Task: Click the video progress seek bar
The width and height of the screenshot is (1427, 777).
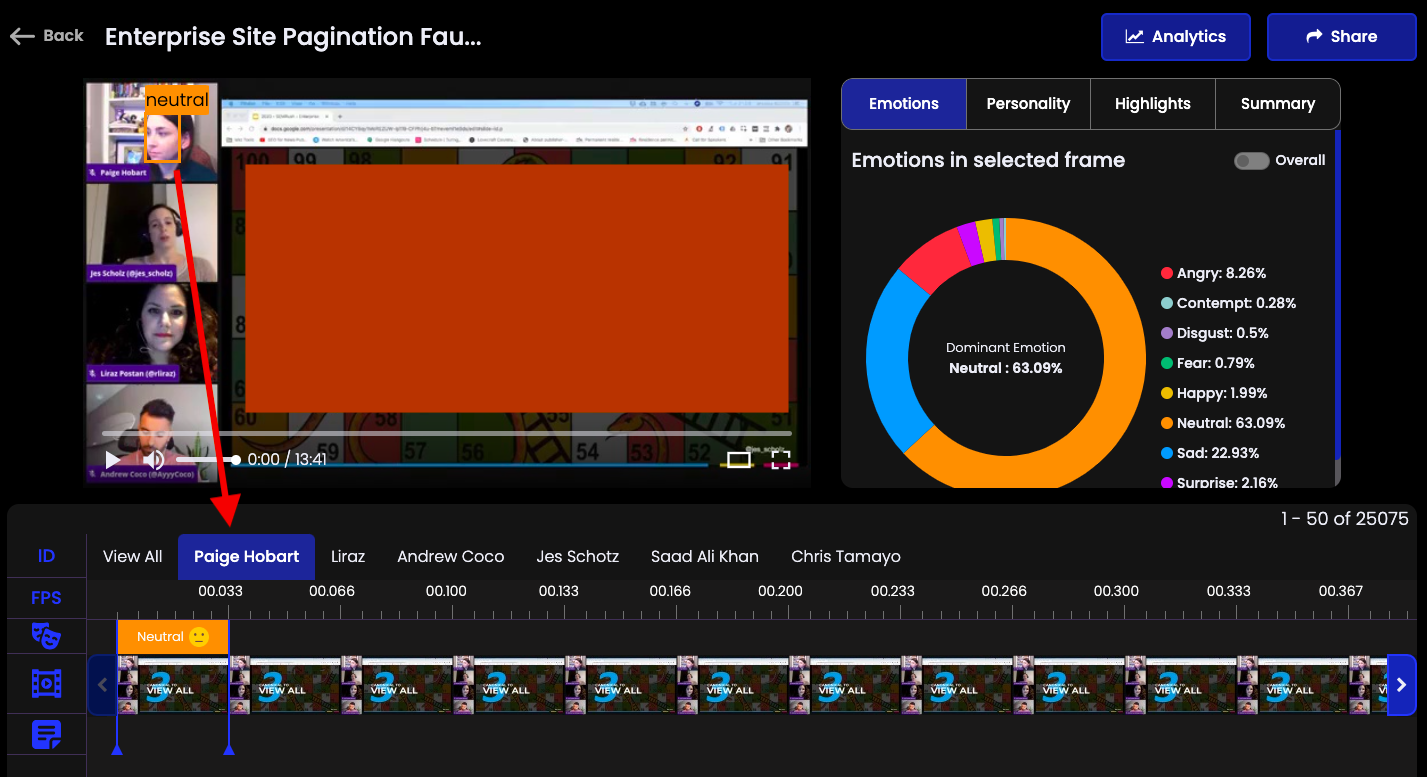Action: (x=447, y=433)
